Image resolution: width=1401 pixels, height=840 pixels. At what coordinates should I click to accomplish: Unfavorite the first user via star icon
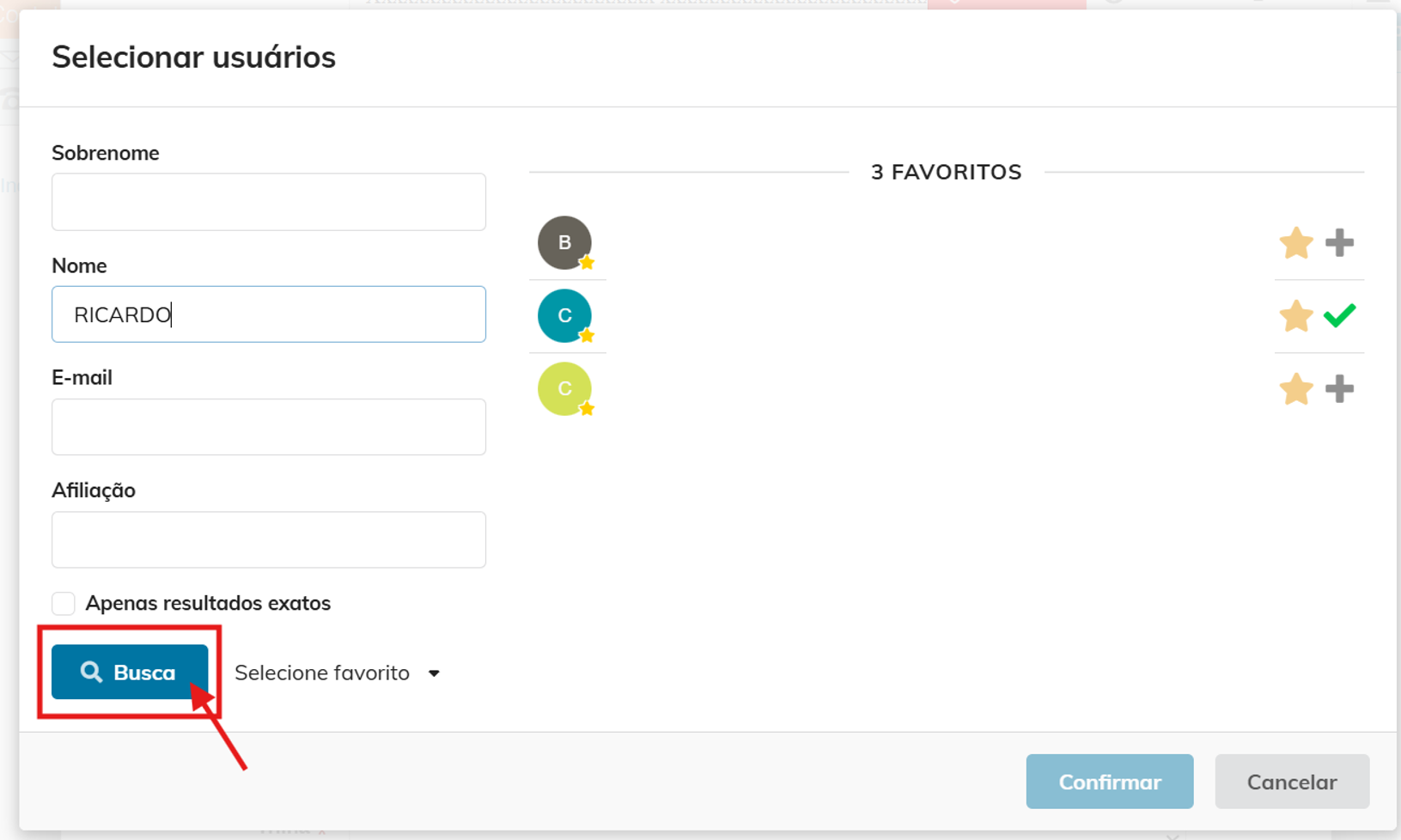(1296, 243)
